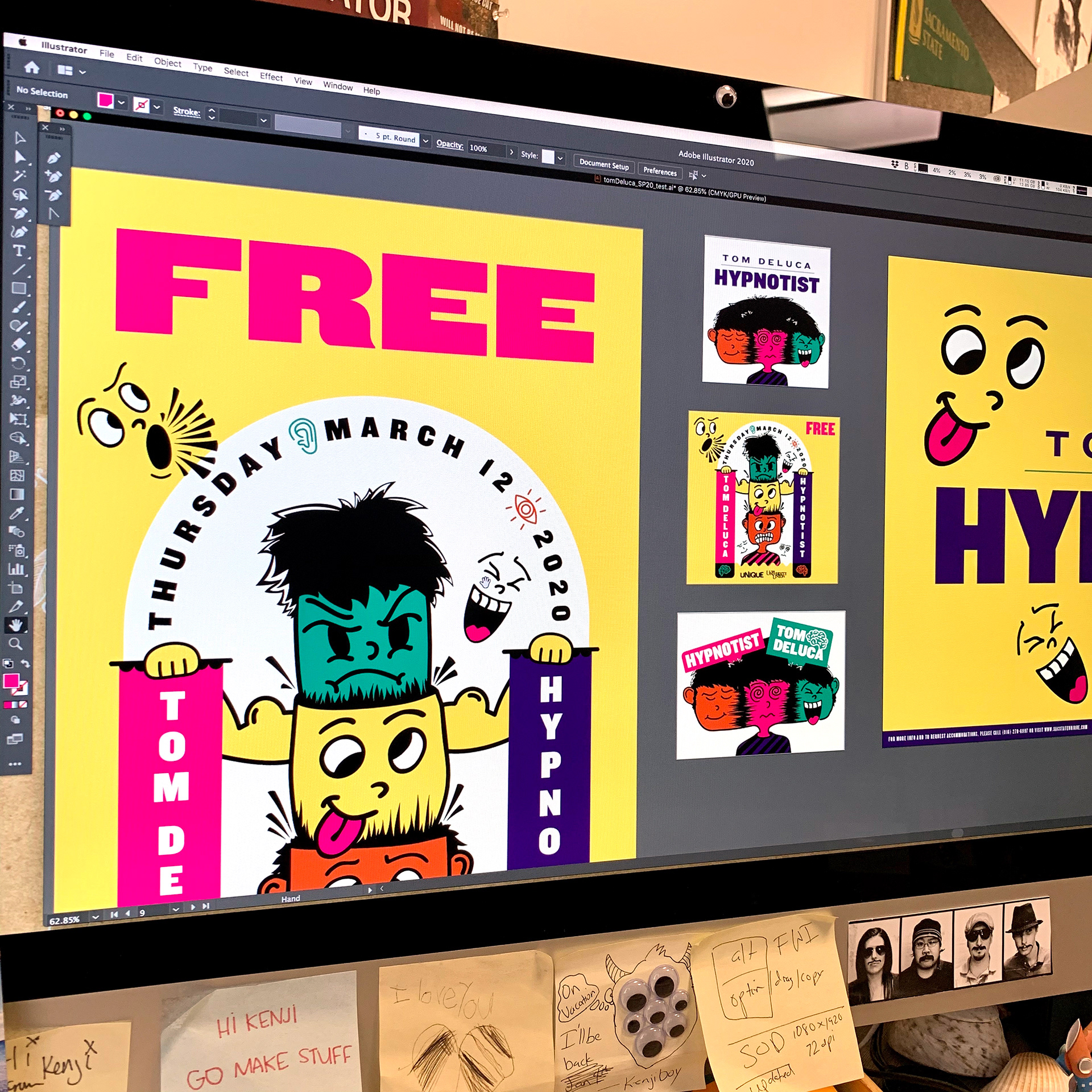Click the Preferences button
1092x1092 pixels.
pyautogui.click(x=660, y=171)
